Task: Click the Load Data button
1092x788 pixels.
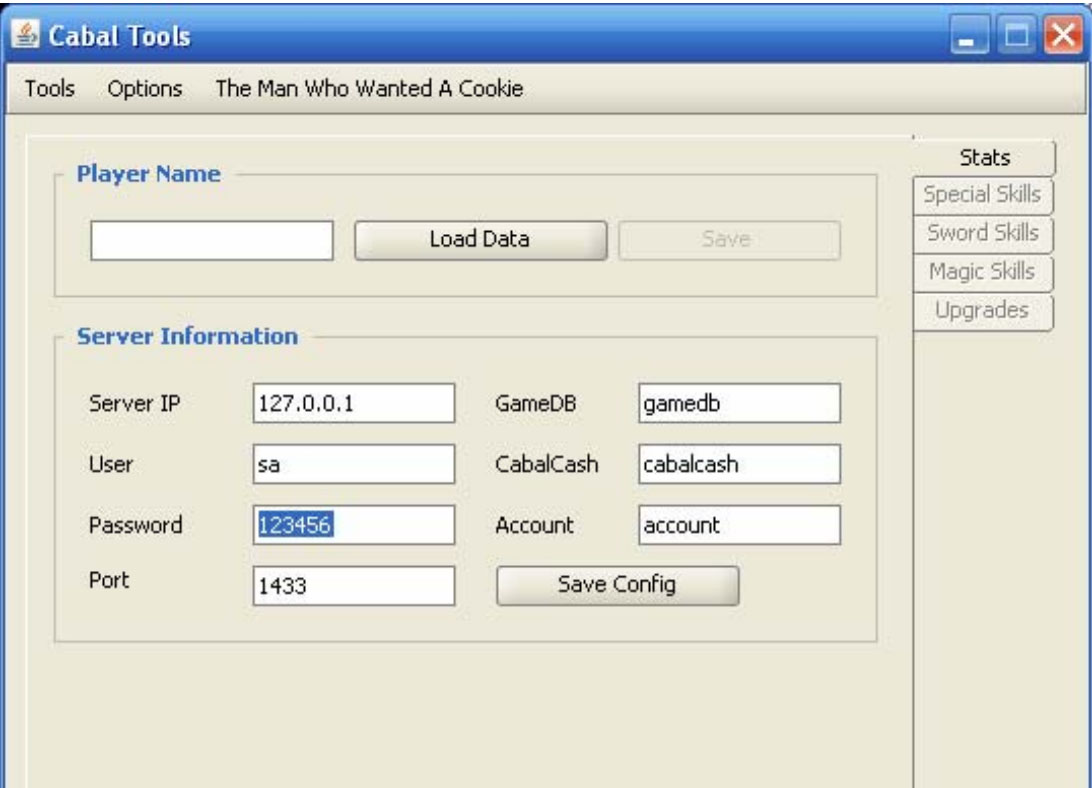Action: 480,240
